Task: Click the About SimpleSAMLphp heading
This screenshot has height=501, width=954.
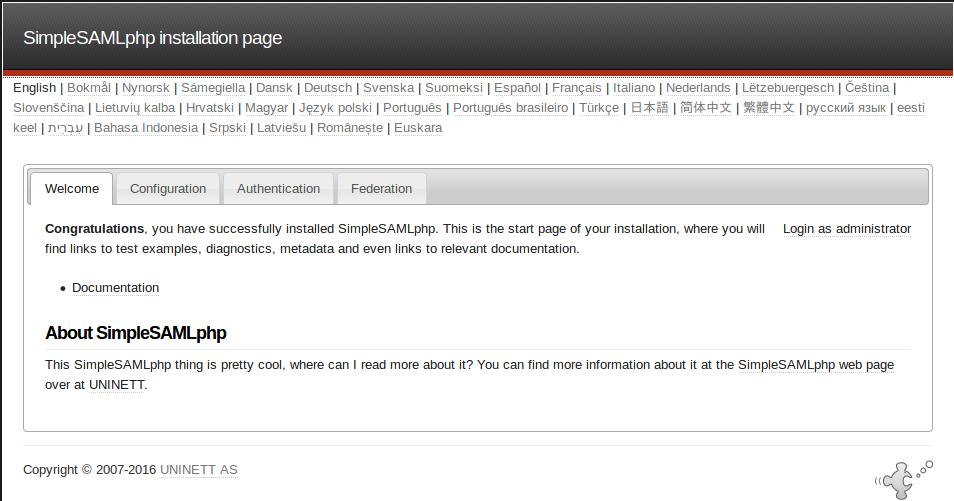Action: pos(136,333)
